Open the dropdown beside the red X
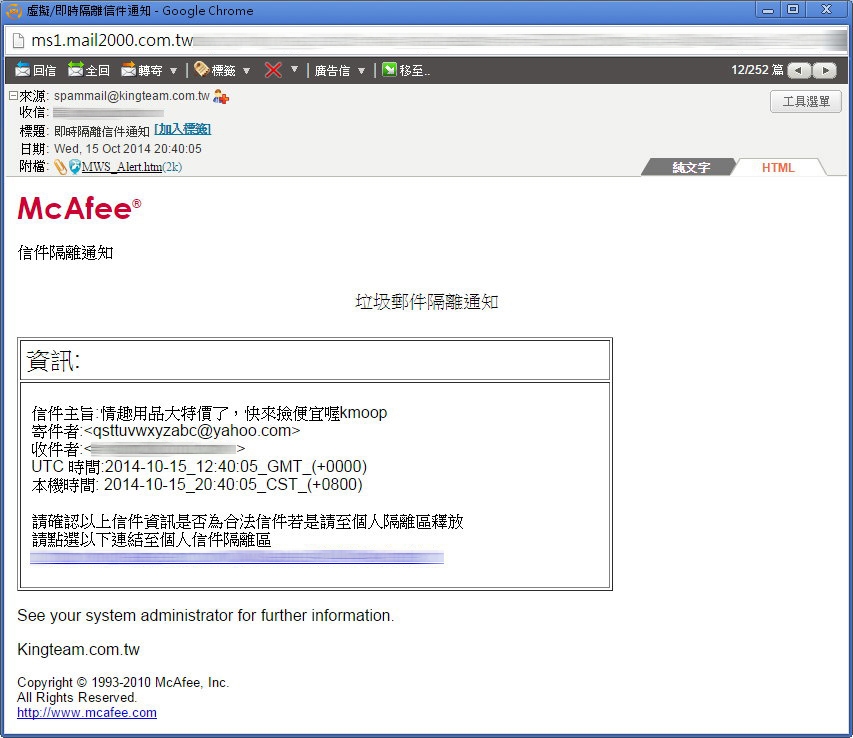The width and height of the screenshot is (853, 738). [294, 69]
